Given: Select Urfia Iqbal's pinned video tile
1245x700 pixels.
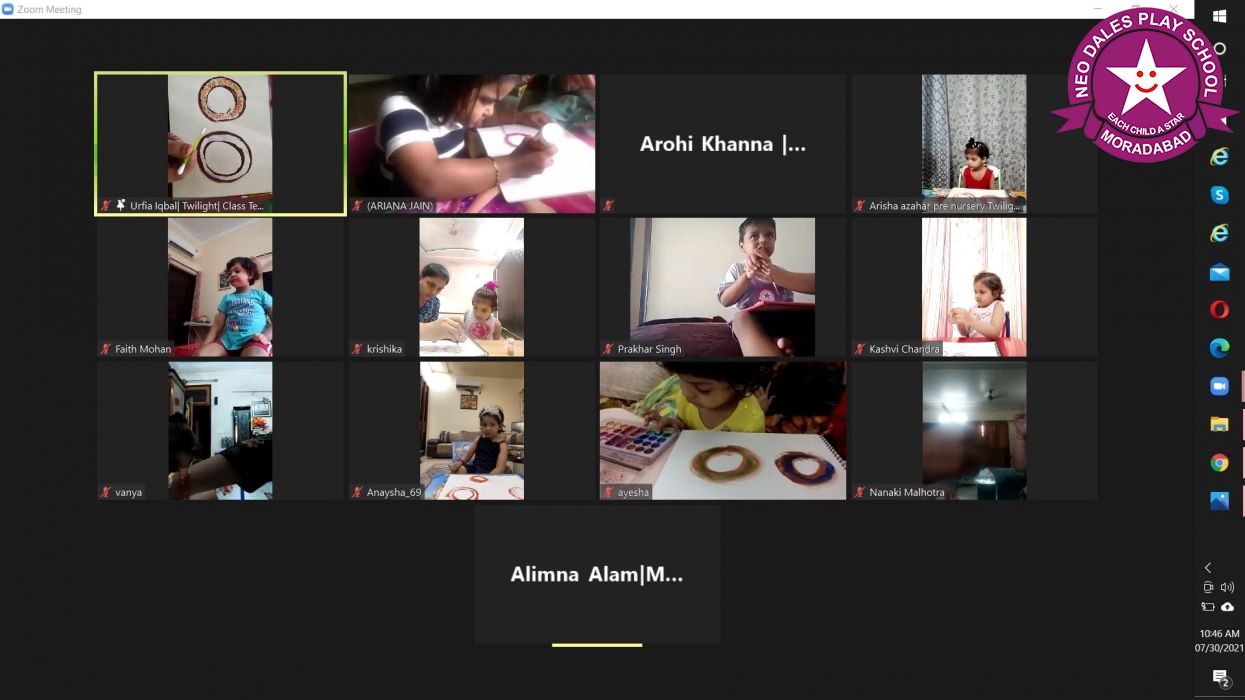Looking at the screenshot, I should [x=220, y=144].
